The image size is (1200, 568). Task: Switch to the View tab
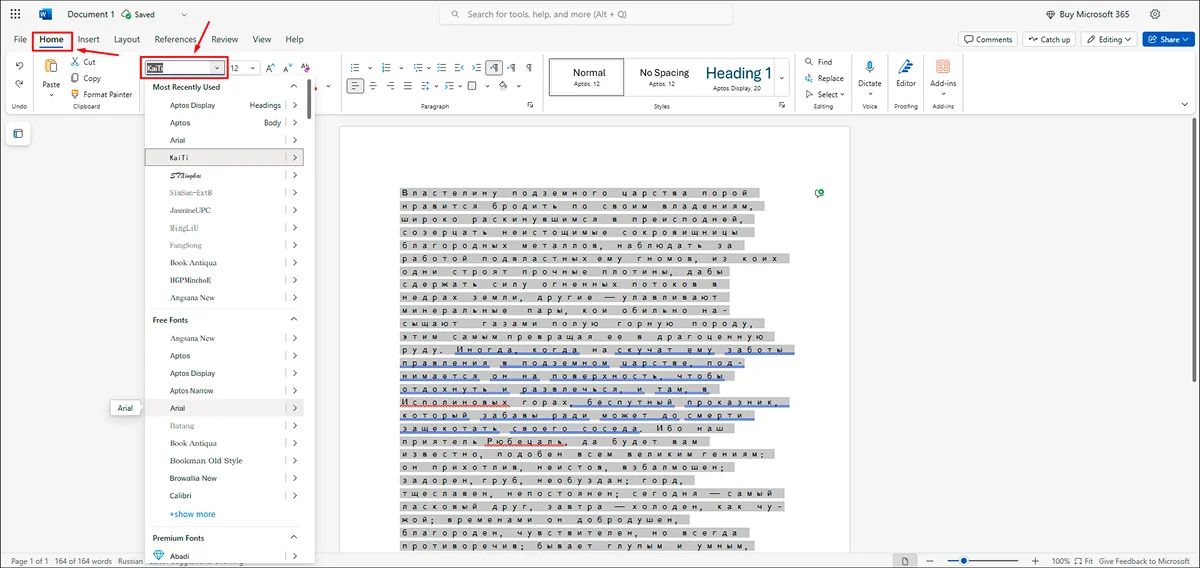(x=262, y=40)
